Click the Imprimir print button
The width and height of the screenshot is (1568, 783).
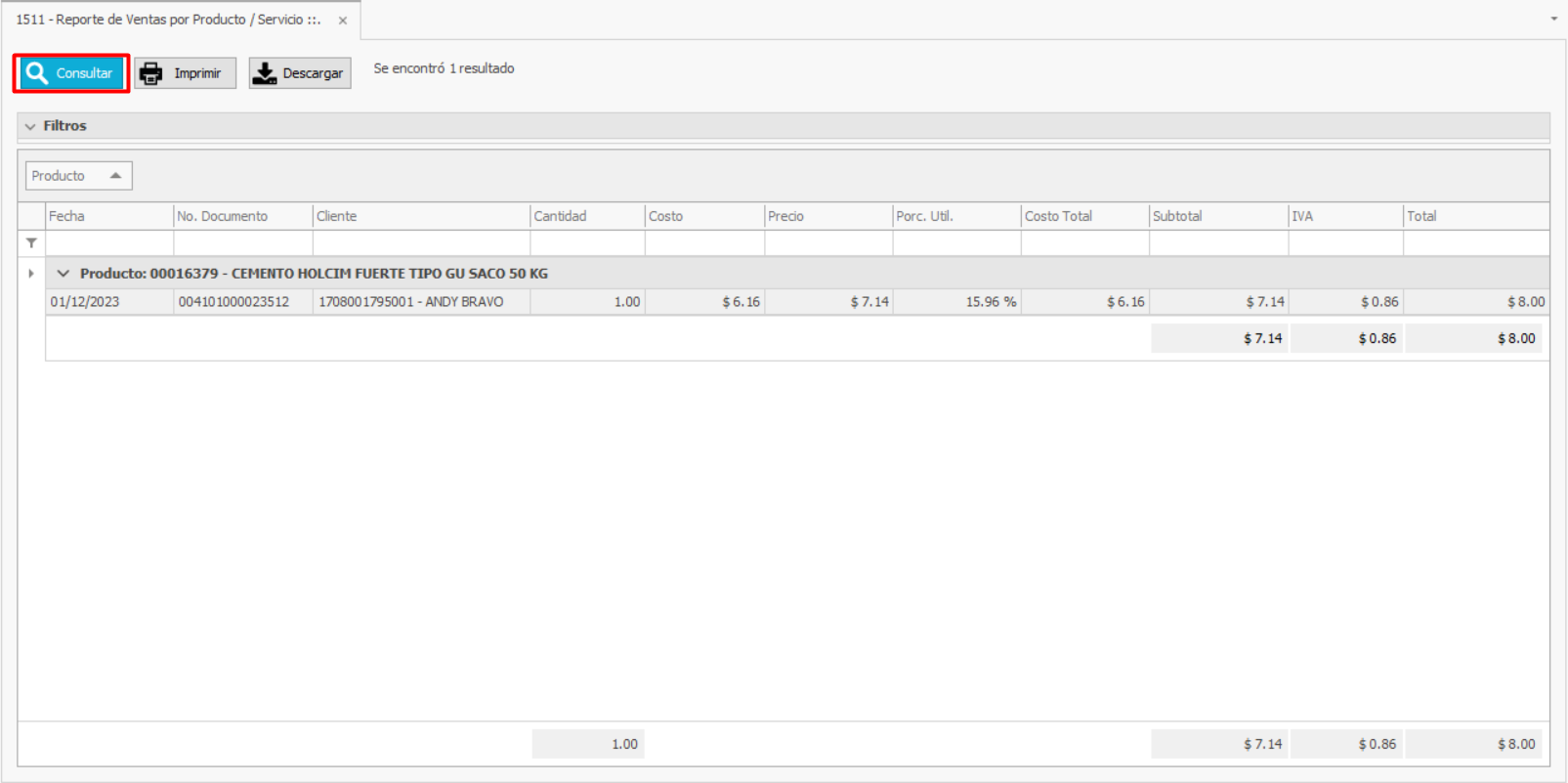186,73
